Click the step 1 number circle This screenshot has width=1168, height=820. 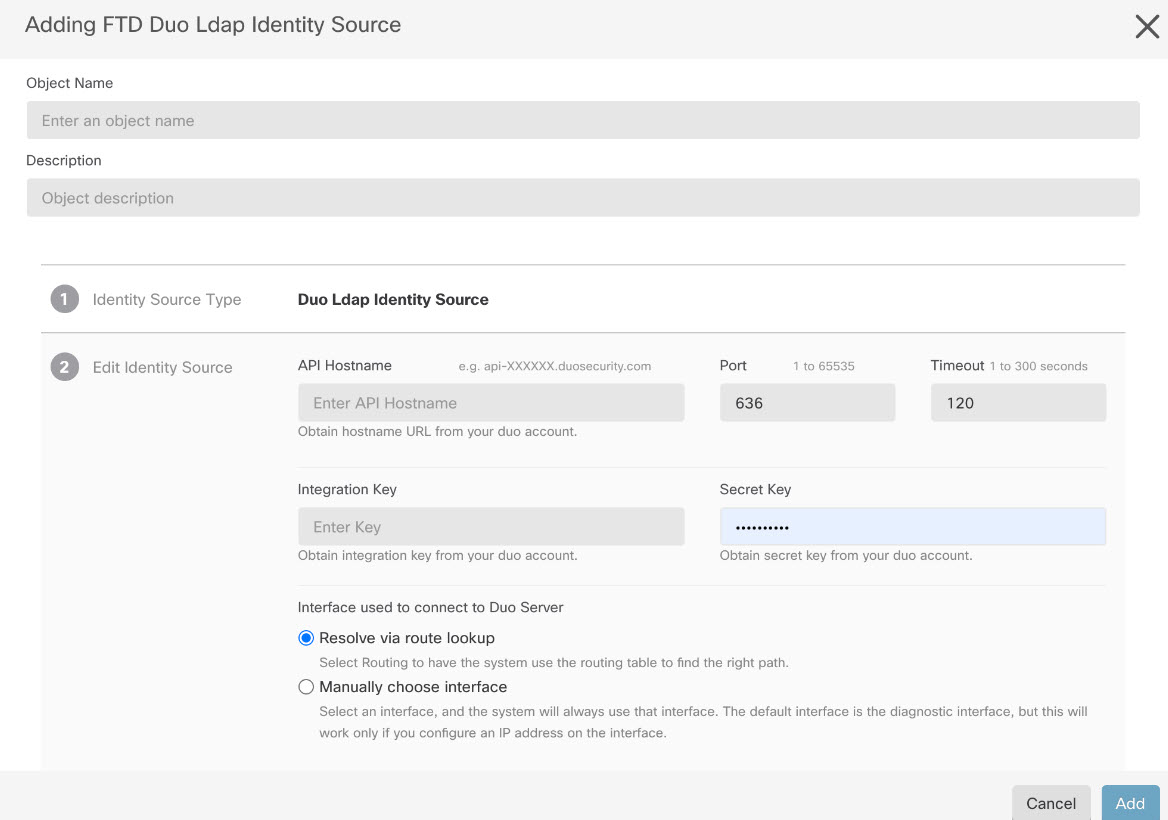click(x=65, y=299)
